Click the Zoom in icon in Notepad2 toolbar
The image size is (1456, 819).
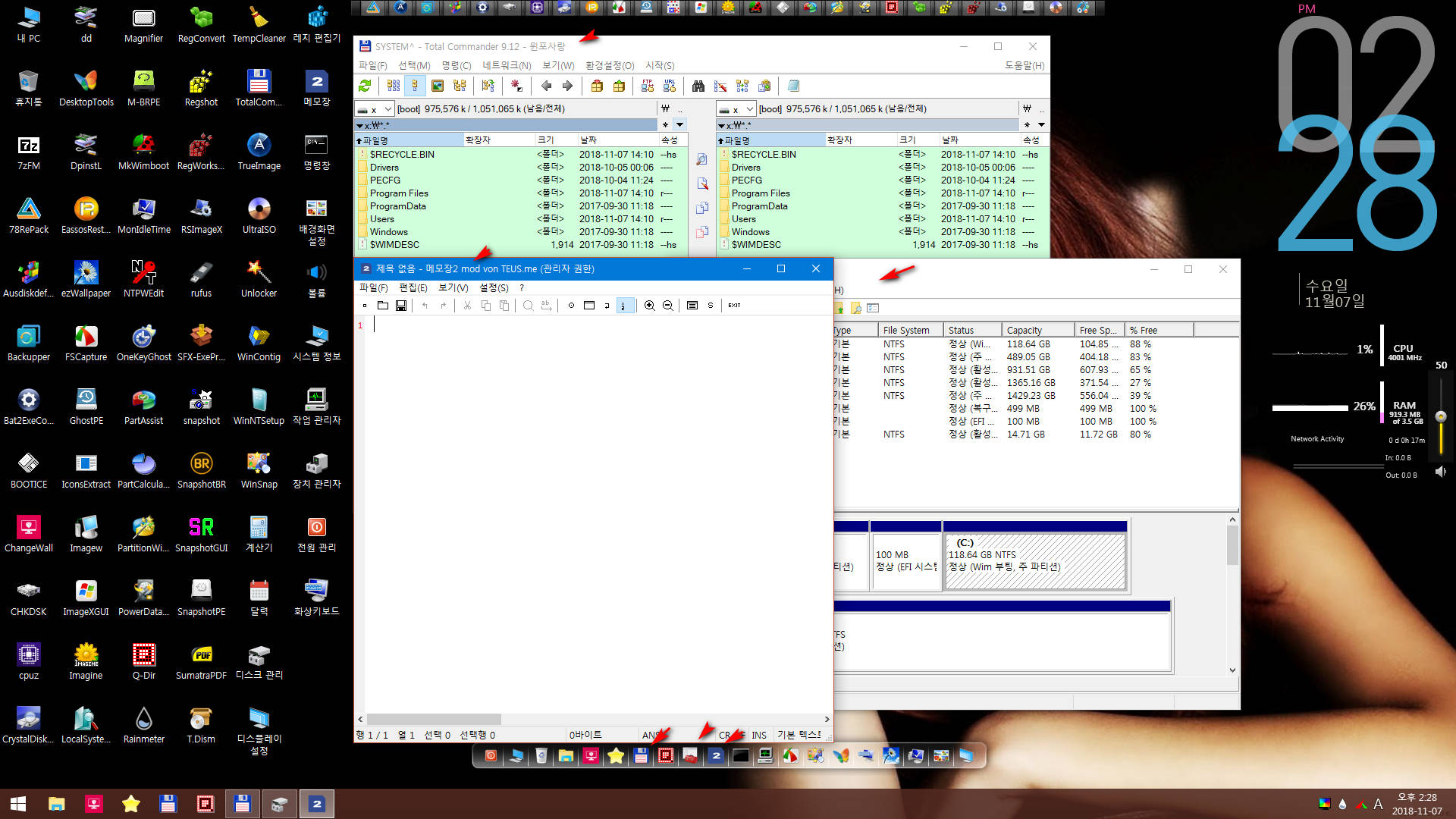pyautogui.click(x=650, y=306)
